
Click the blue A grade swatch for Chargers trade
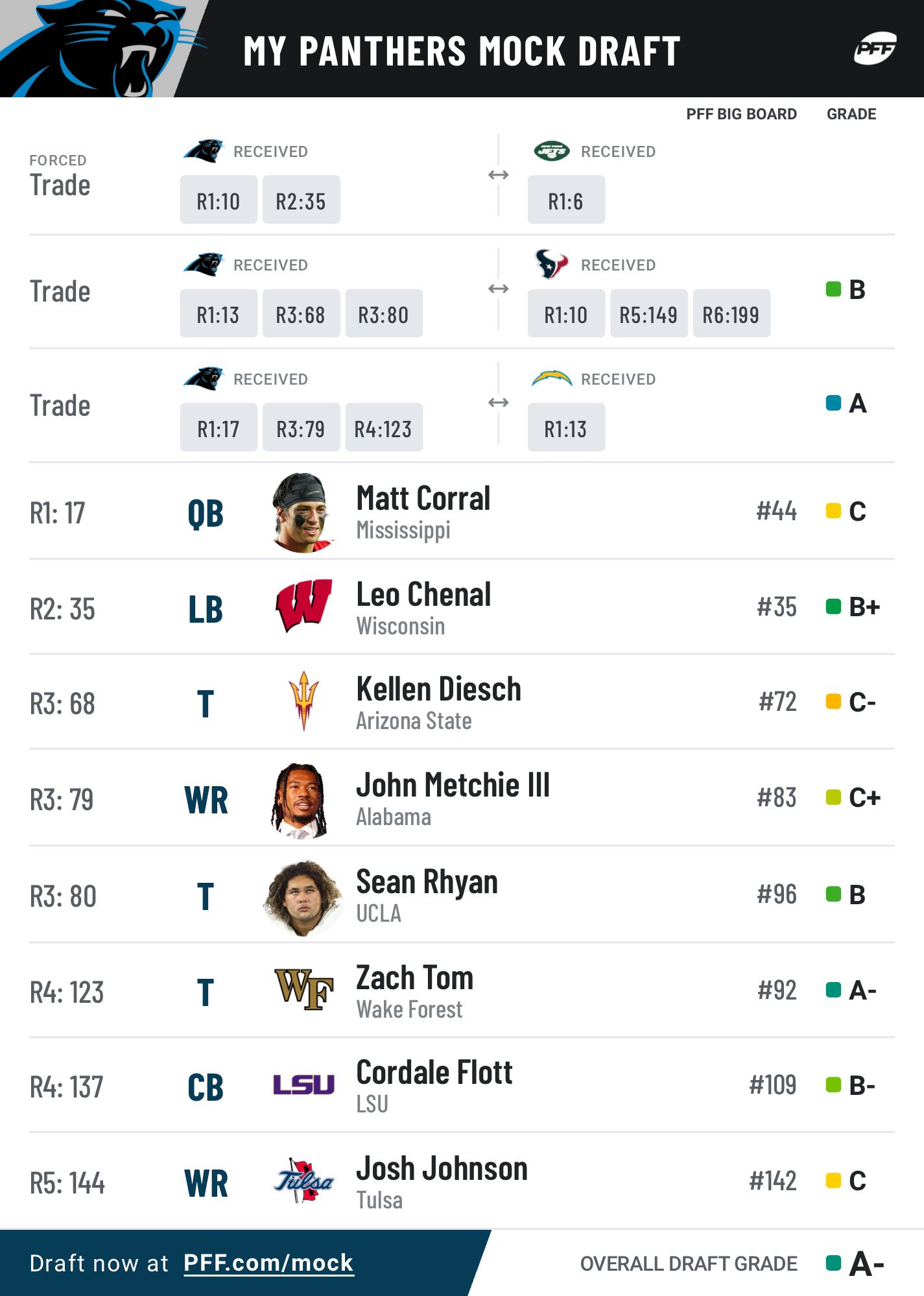(833, 403)
